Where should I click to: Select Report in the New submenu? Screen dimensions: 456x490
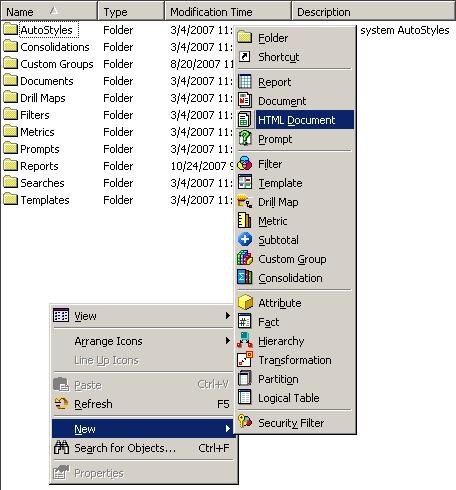(x=296, y=82)
